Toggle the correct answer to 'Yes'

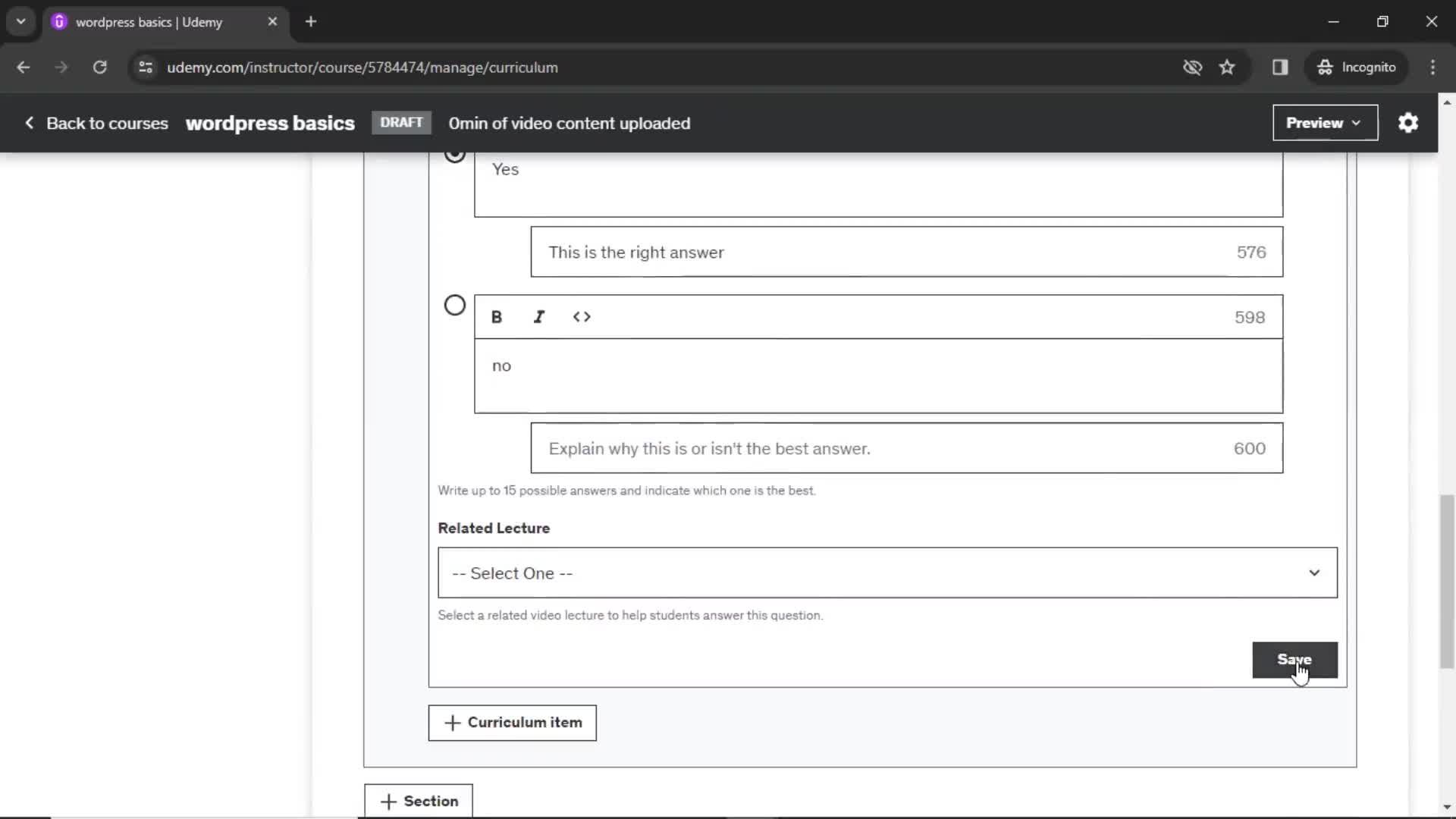coord(454,155)
